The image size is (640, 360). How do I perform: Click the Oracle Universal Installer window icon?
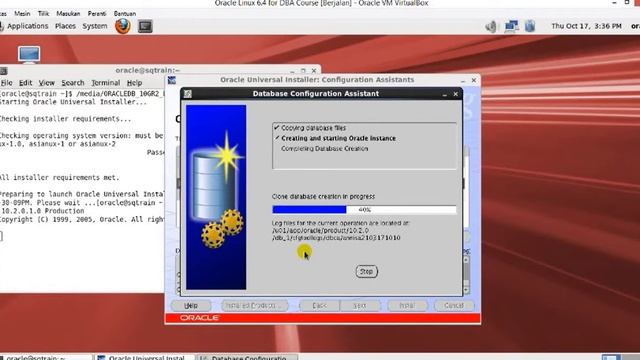(172, 80)
